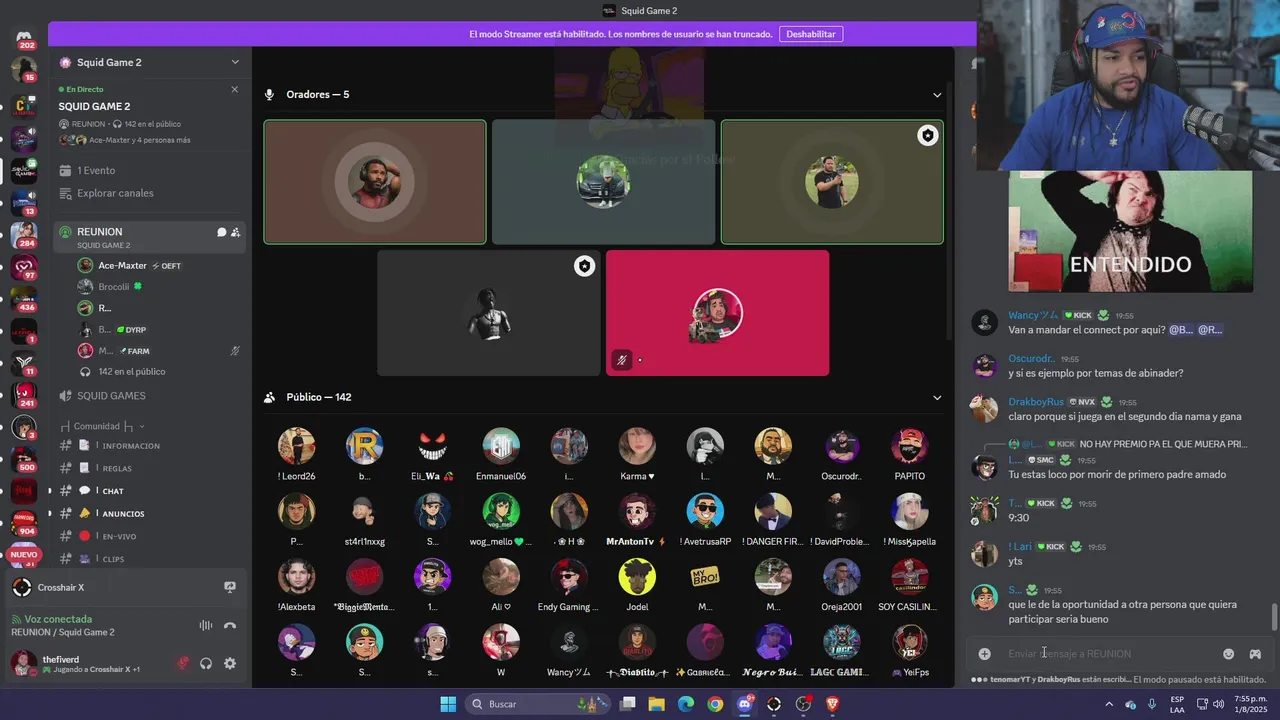1280x720 pixels.
Task: Open server icon with 436 badge
Action: [x=24, y=299]
